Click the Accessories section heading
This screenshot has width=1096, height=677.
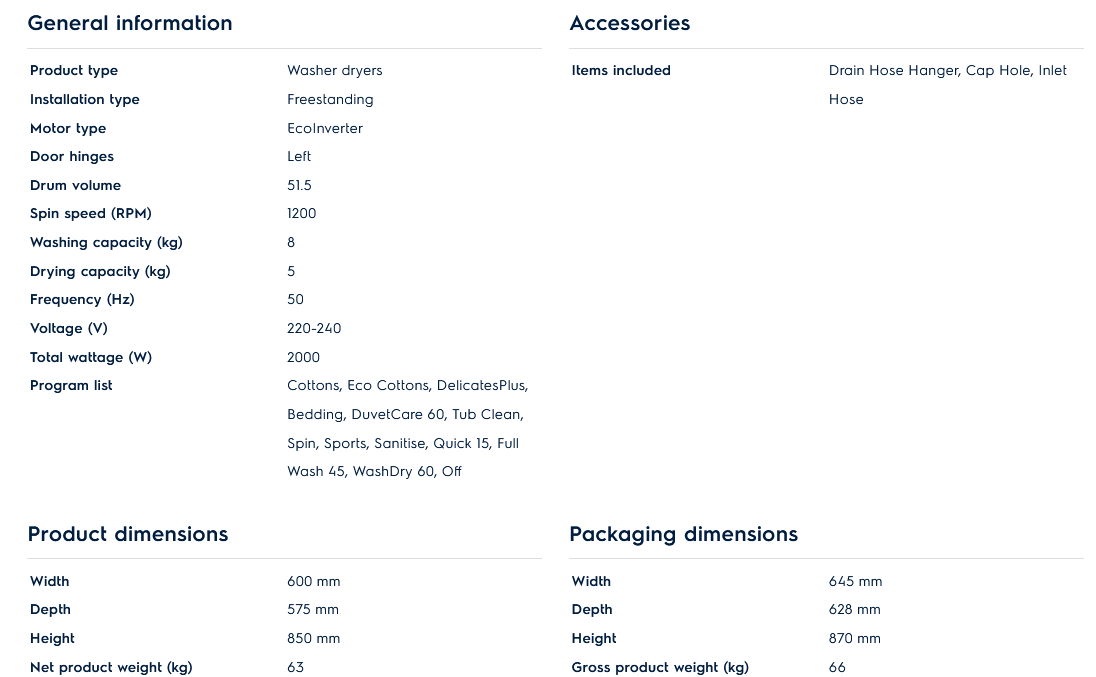(x=629, y=23)
